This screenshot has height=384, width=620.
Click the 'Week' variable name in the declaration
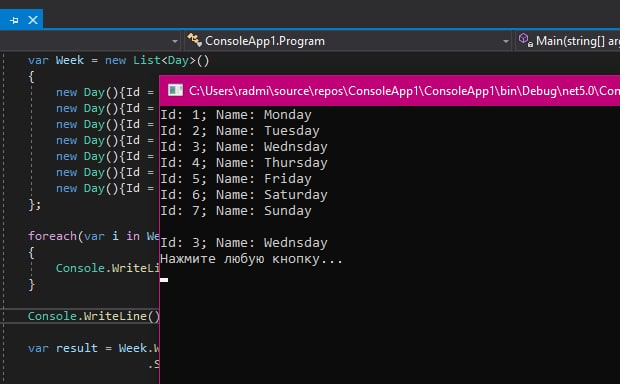tap(70, 60)
